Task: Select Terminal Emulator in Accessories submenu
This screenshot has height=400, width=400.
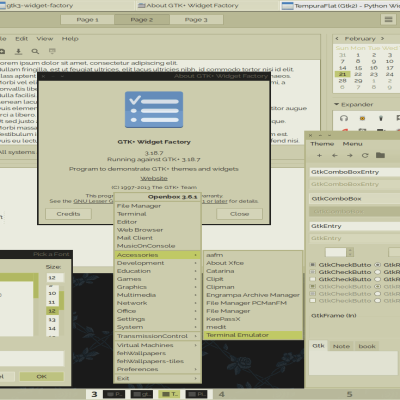Action: pos(253,335)
